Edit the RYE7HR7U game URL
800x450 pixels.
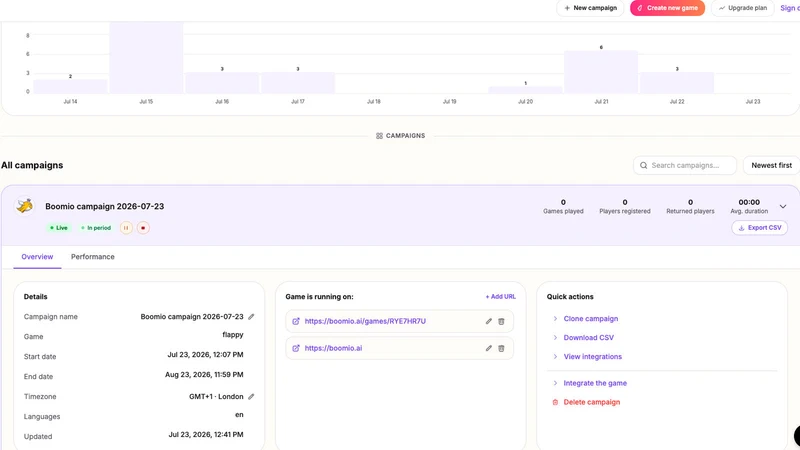coord(488,321)
